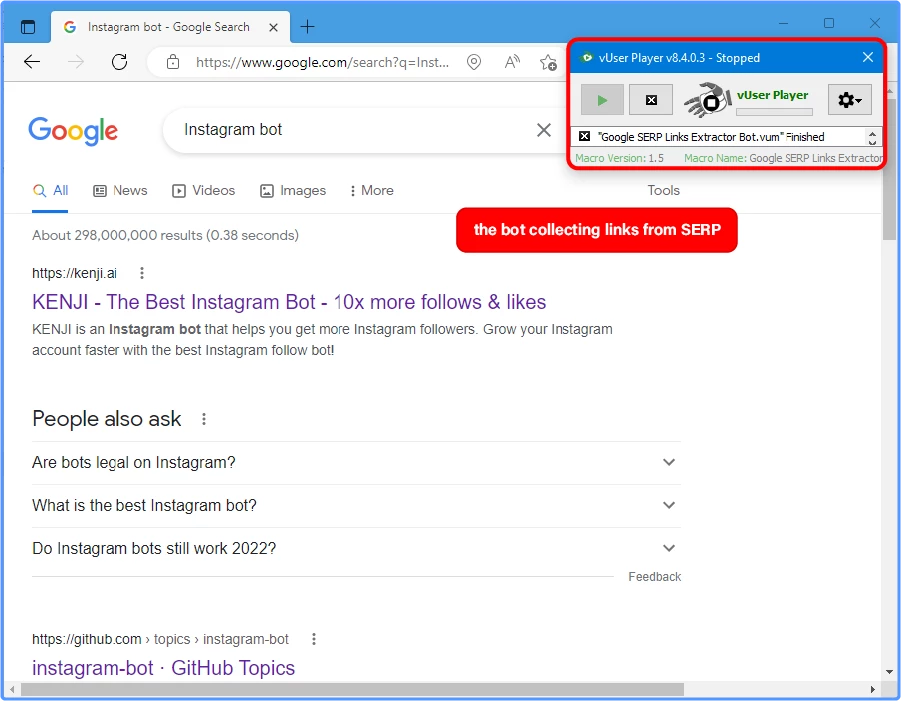Image resolution: width=901 pixels, height=701 pixels.
Task: Click the vUser Player title bar icon
Action: tap(586, 57)
